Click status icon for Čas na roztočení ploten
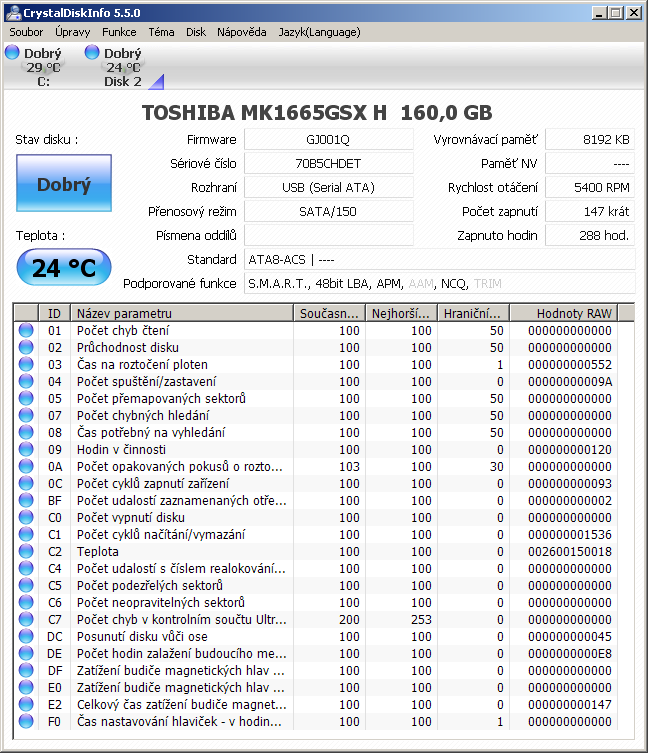The height and width of the screenshot is (753, 648). [x=26, y=364]
